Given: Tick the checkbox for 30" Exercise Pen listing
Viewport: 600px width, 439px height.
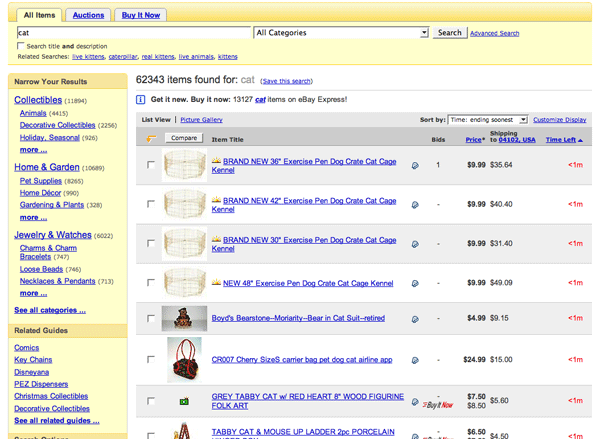Looking at the screenshot, I should 151,243.
